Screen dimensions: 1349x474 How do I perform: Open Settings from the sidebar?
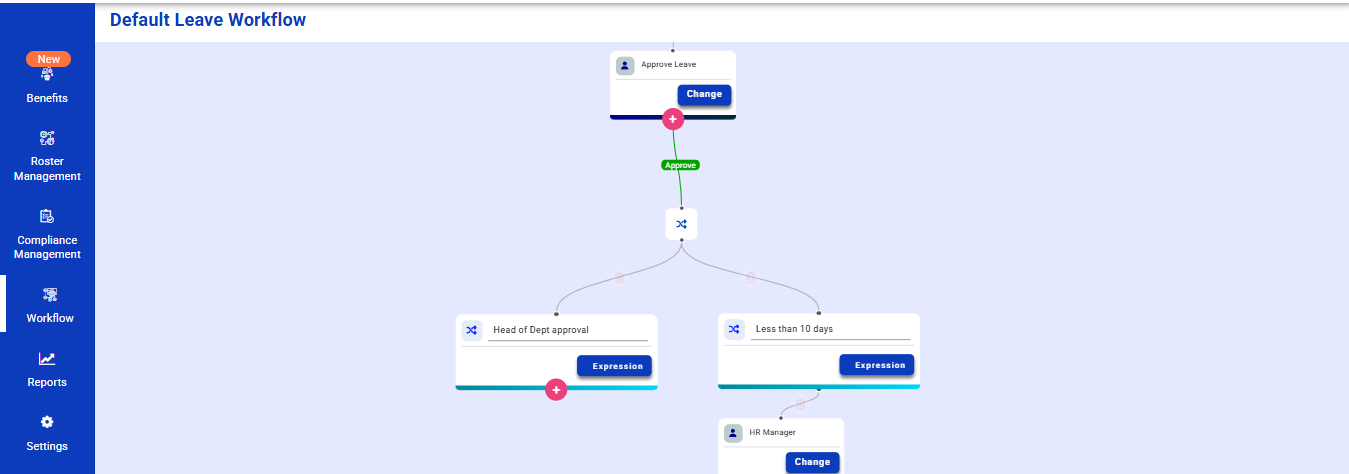coord(47,434)
